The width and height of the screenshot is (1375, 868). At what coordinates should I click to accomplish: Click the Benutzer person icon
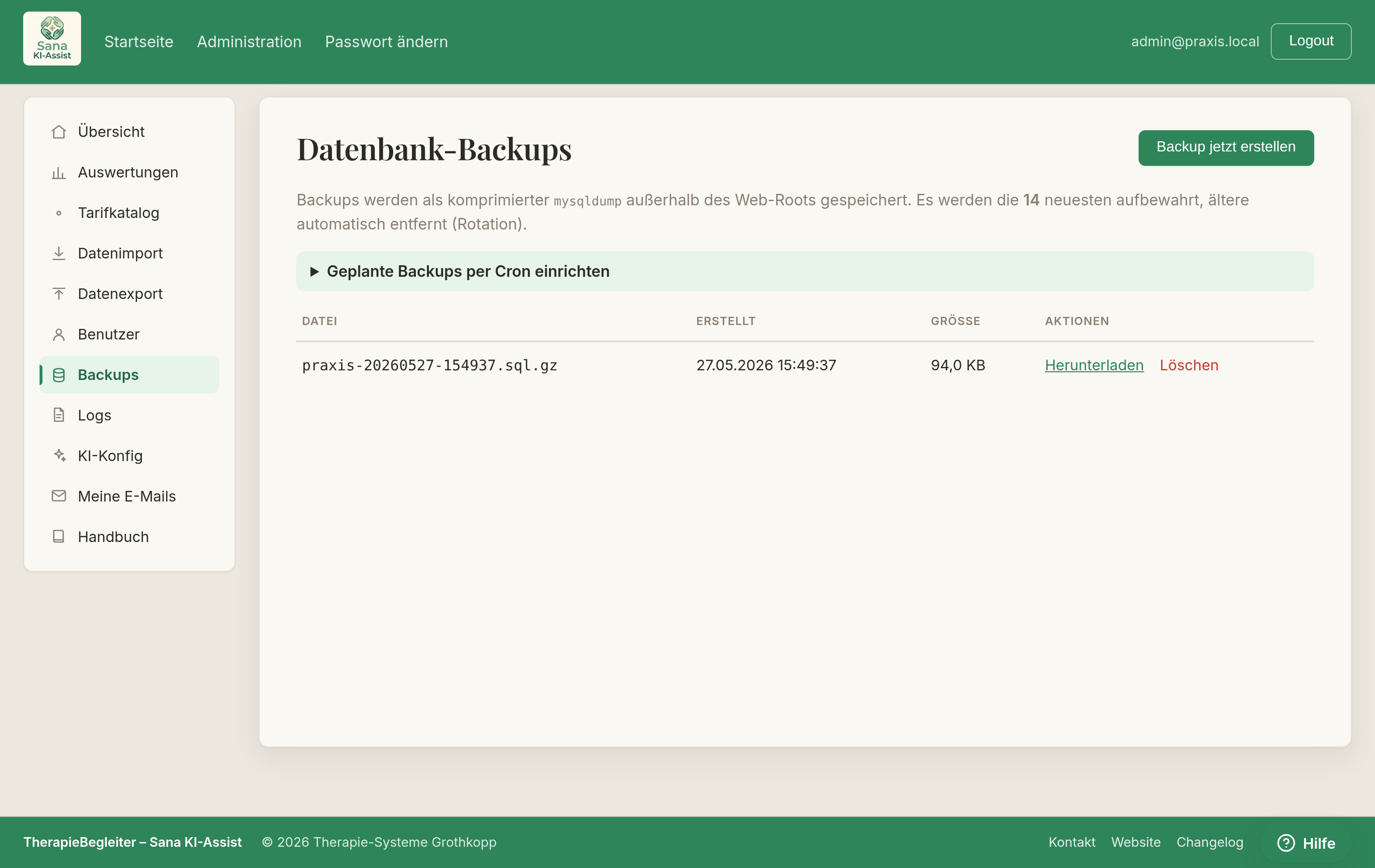[59, 334]
